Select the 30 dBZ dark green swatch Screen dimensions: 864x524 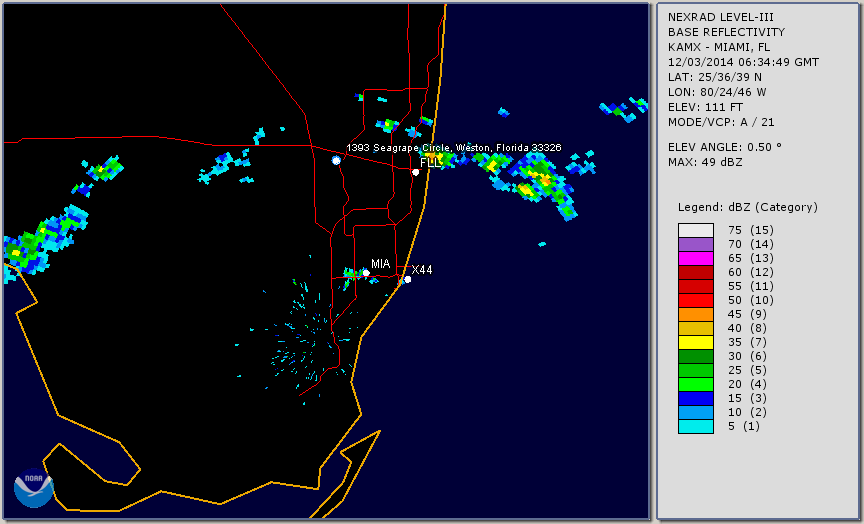pyautogui.click(x=695, y=356)
